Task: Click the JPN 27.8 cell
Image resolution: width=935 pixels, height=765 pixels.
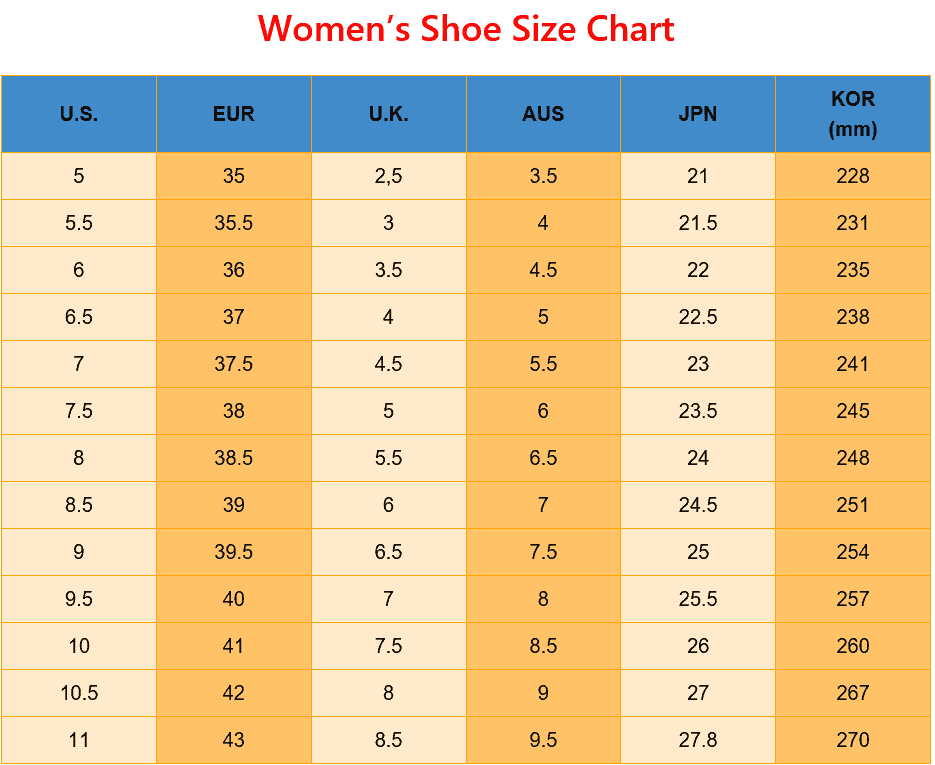Action: tap(698, 740)
